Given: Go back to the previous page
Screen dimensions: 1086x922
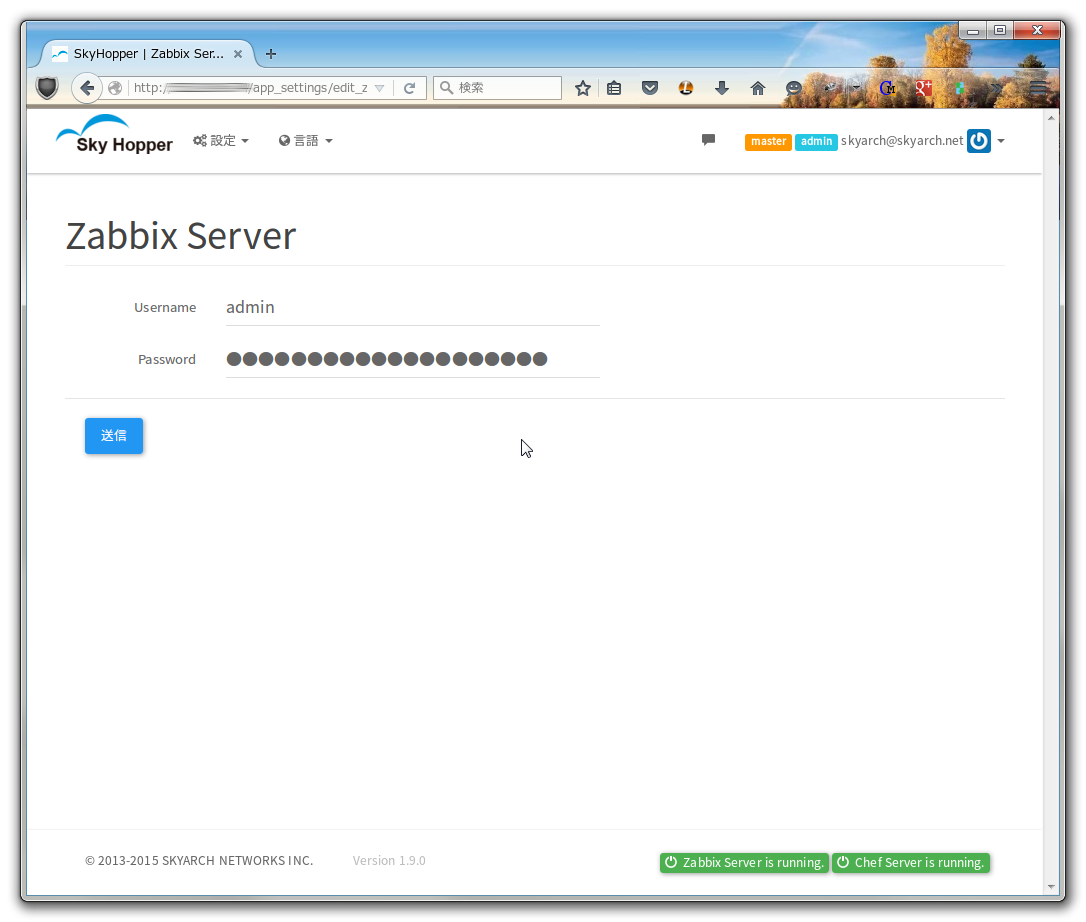Looking at the screenshot, I should tap(87, 88).
